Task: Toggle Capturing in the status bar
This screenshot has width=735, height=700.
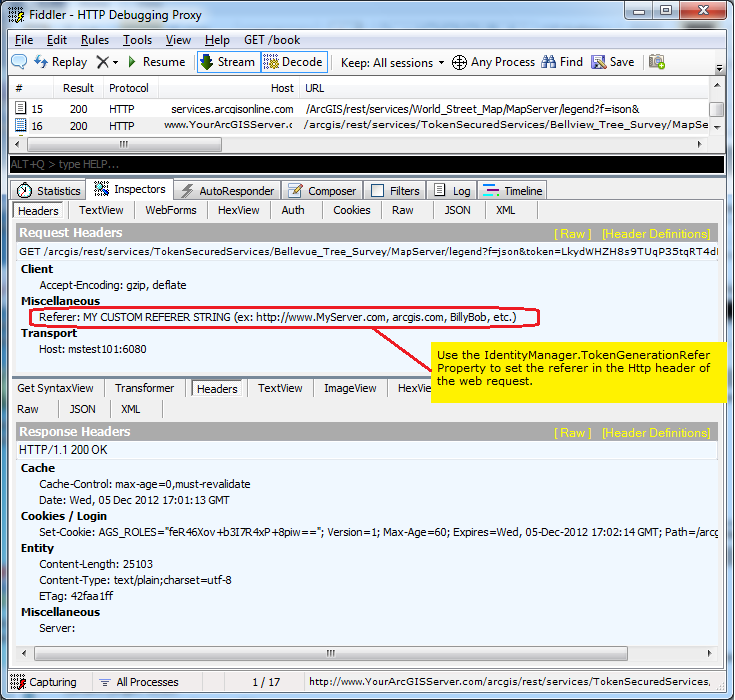Action: click(x=43, y=682)
